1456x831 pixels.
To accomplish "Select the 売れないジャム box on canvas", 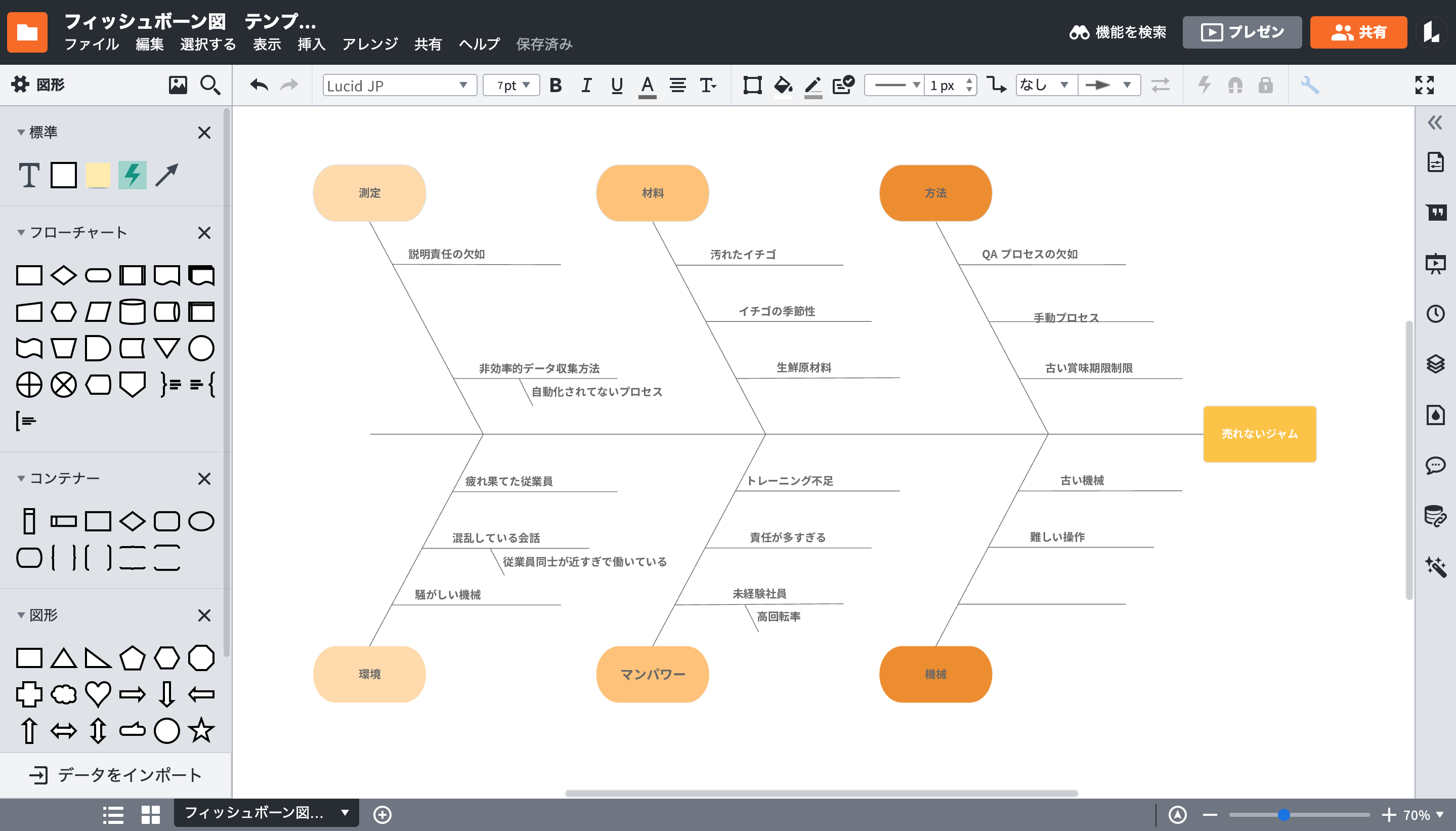I will coord(1259,434).
